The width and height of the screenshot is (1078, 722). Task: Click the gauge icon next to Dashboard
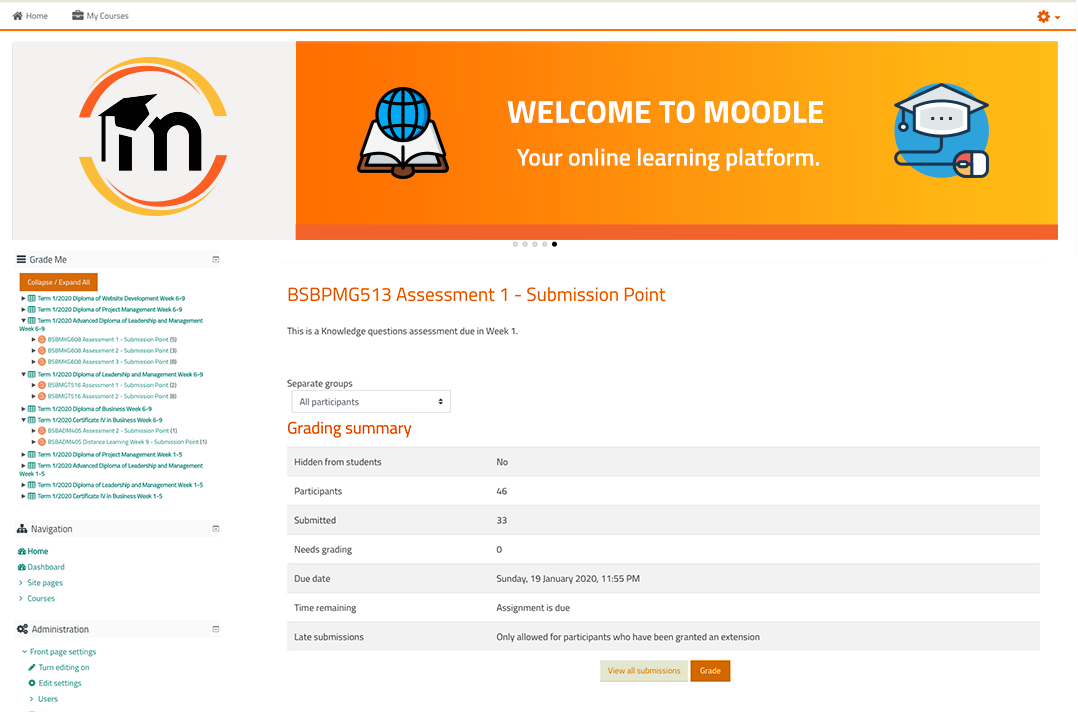(x=21, y=567)
